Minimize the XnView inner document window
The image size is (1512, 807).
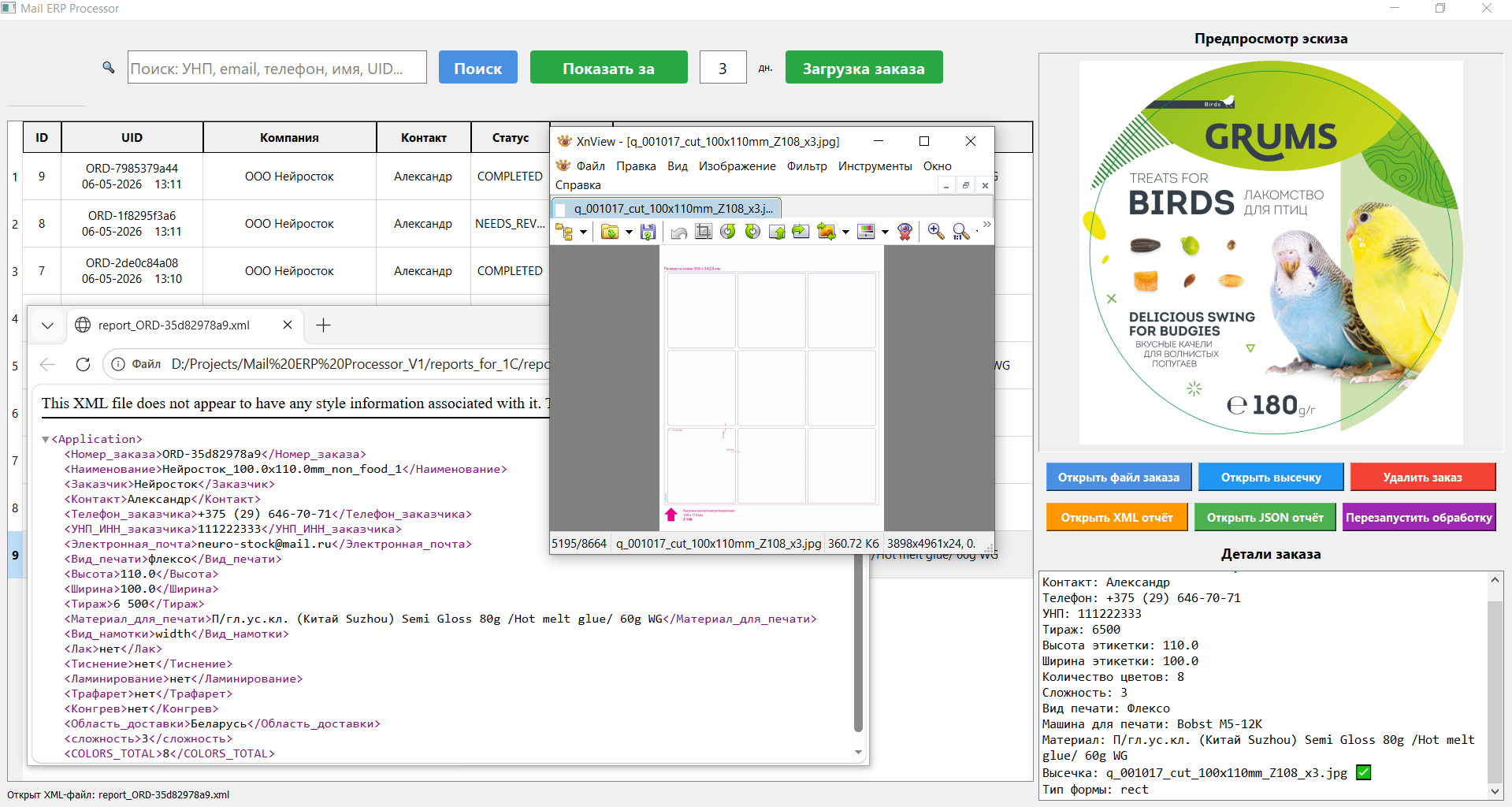pos(946,186)
